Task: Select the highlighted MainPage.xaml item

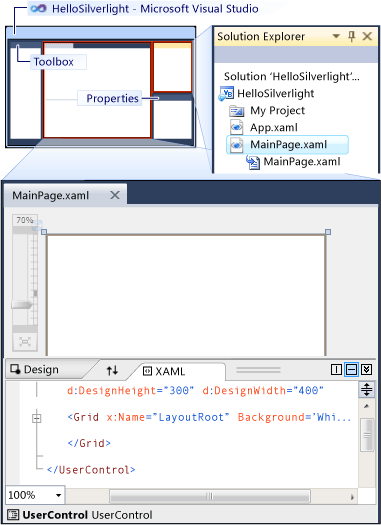Action: (287, 145)
